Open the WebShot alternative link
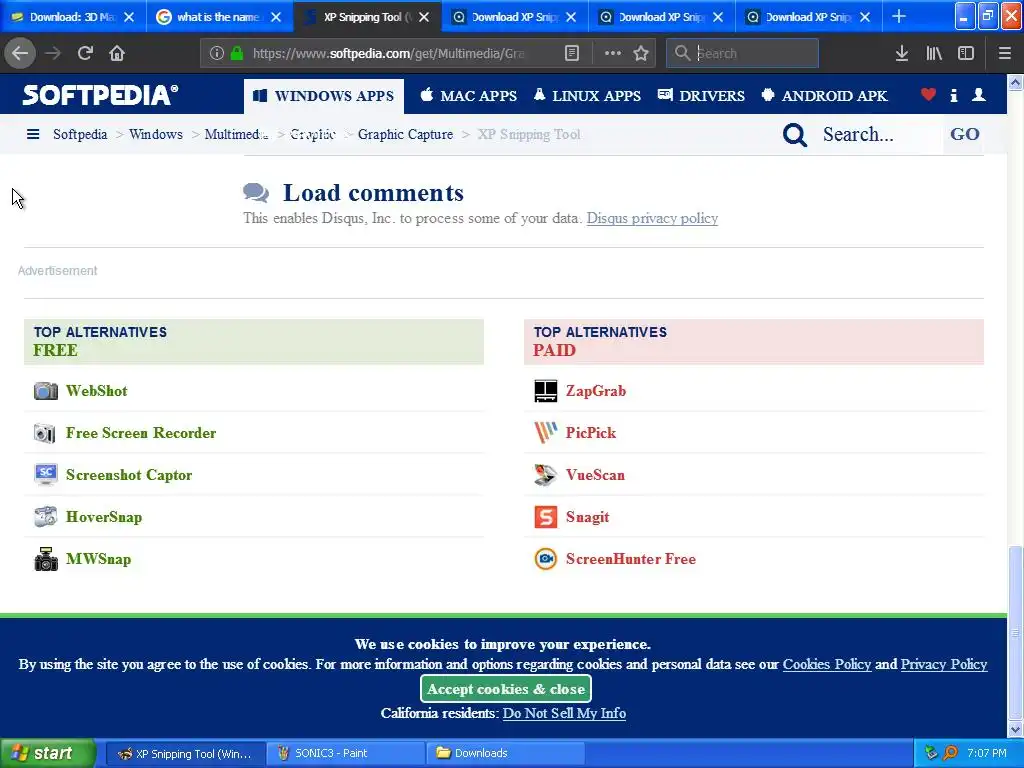The width and height of the screenshot is (1024, 768). click(x=97, y=391)
